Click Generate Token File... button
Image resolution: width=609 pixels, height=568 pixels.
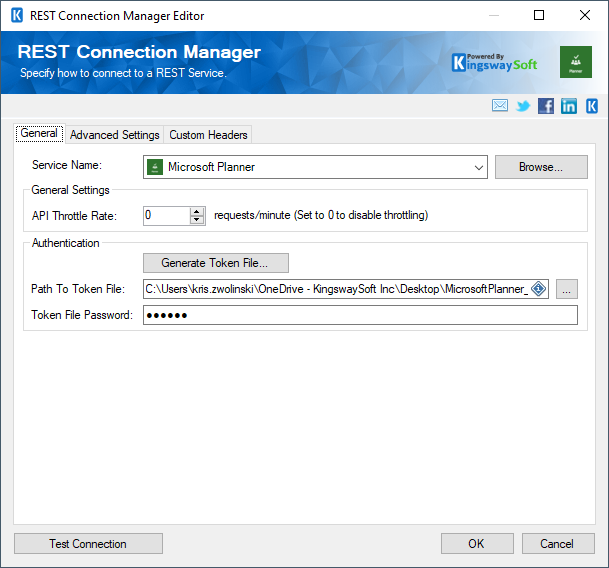[216, 263]
